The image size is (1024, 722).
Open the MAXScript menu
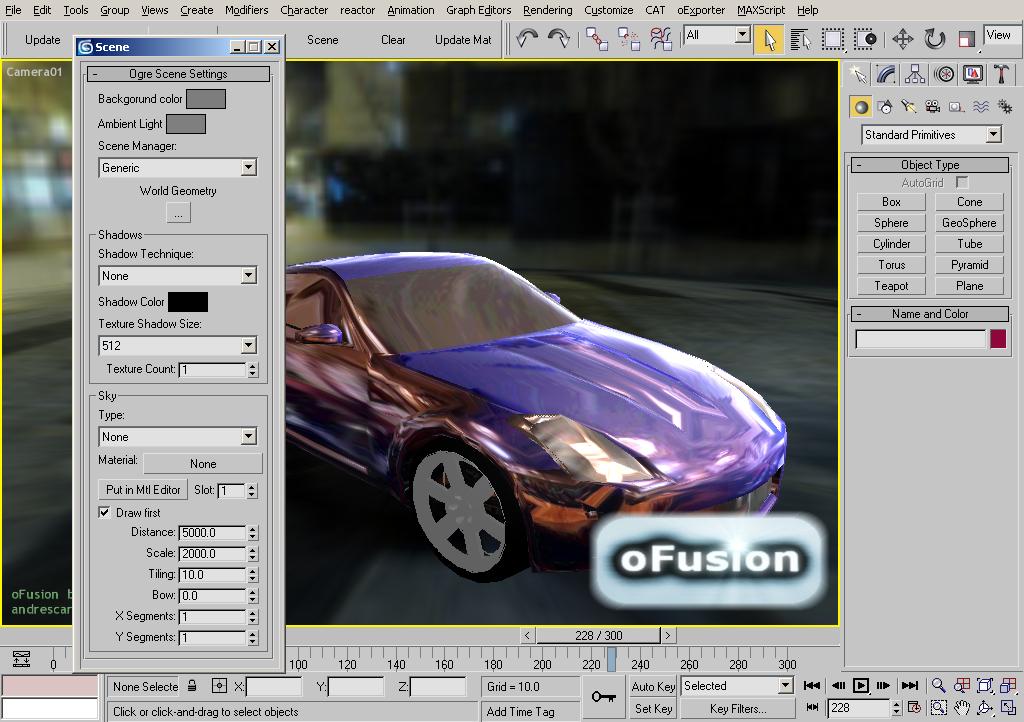point(761,10)
